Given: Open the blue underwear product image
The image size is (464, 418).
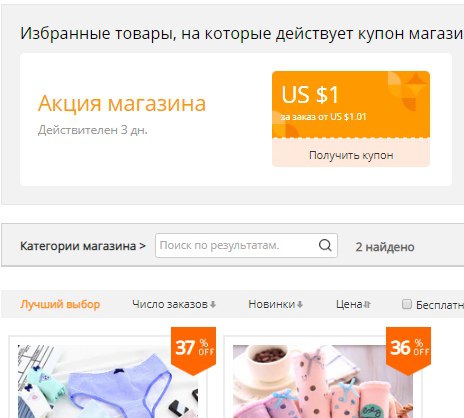Looking at the screenshot, I should pos(108,381).
